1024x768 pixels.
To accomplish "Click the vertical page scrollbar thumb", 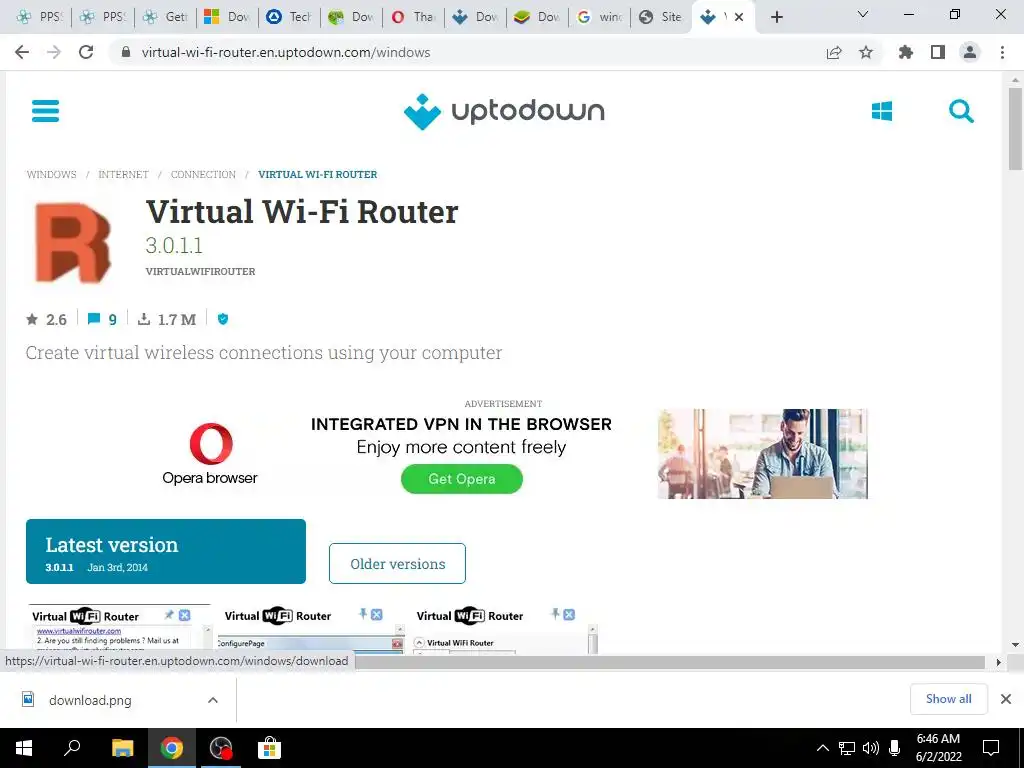I will pyautogui.click(x=1016, y=129).
